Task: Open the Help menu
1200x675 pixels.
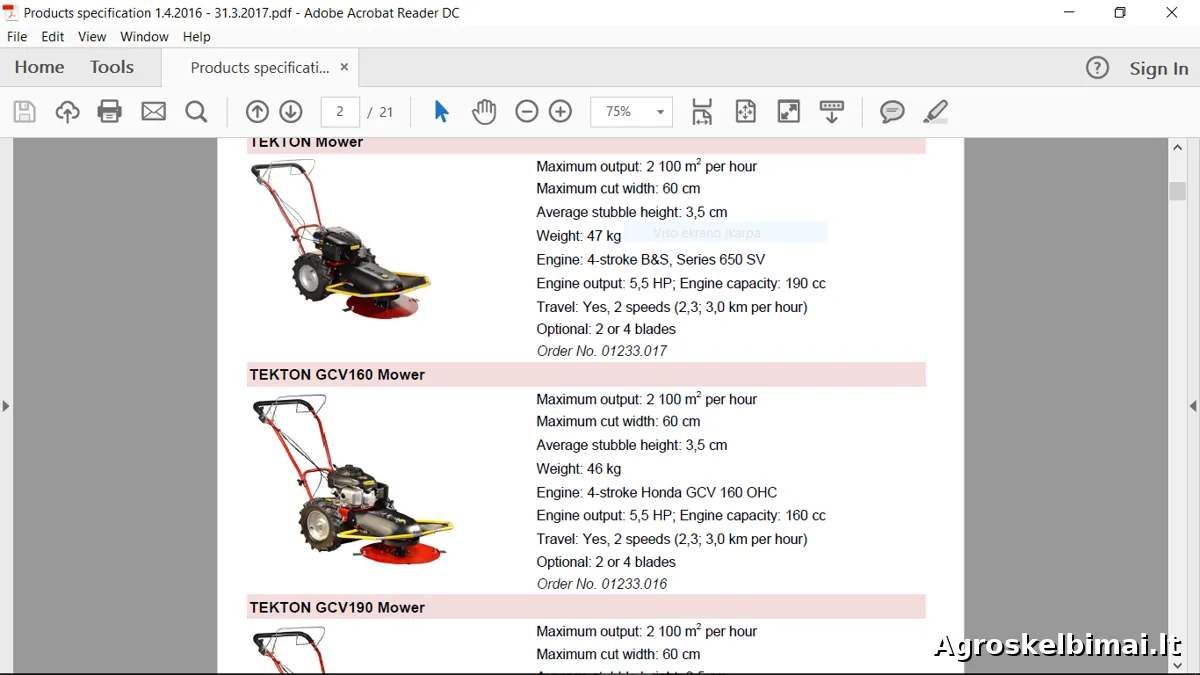Action: point(197,36)
